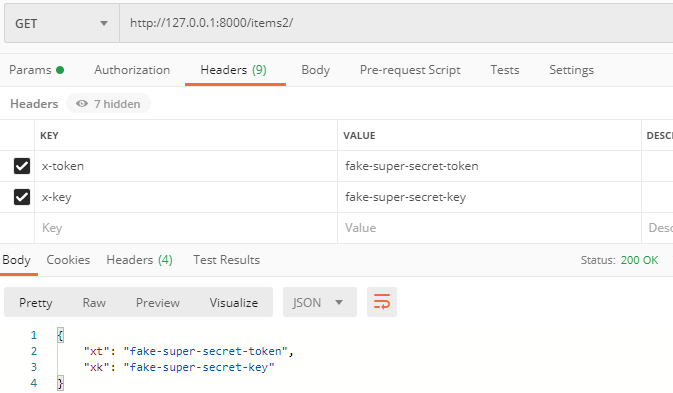This screenshot has width=673, height=393.
Task: Open response Headers (4) tab
Action: click(139, 260)
